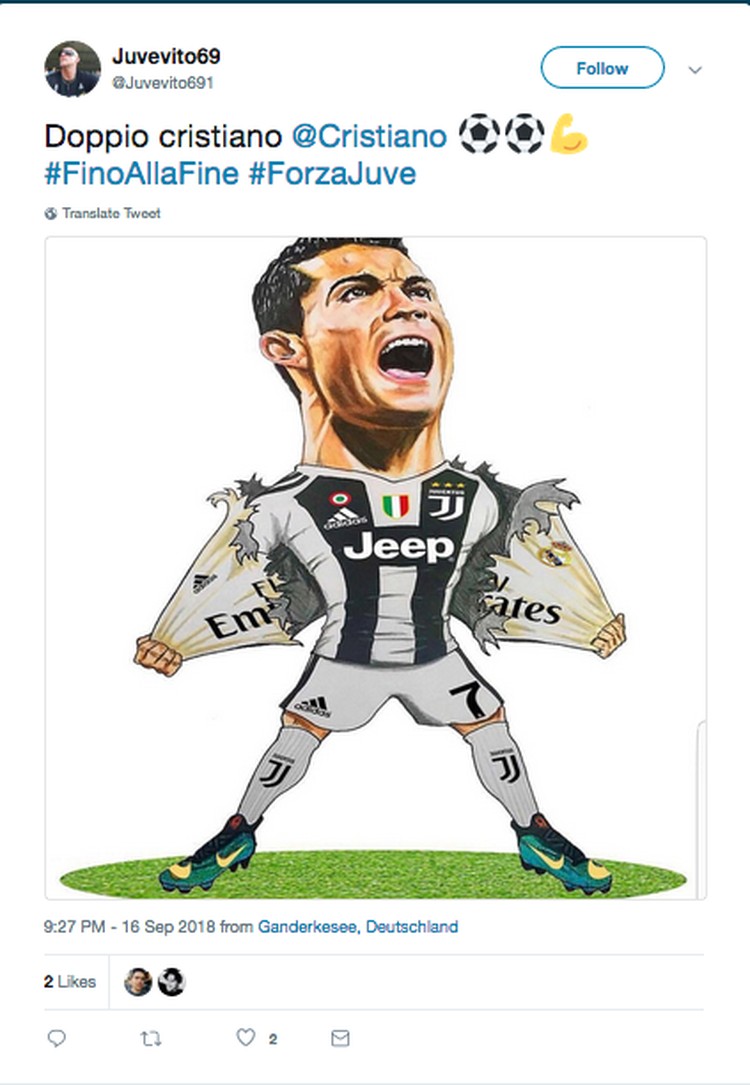Open the #ForzaJuve hashtag
Viewport: 750px width, 1085px height.
click(332, 174)
